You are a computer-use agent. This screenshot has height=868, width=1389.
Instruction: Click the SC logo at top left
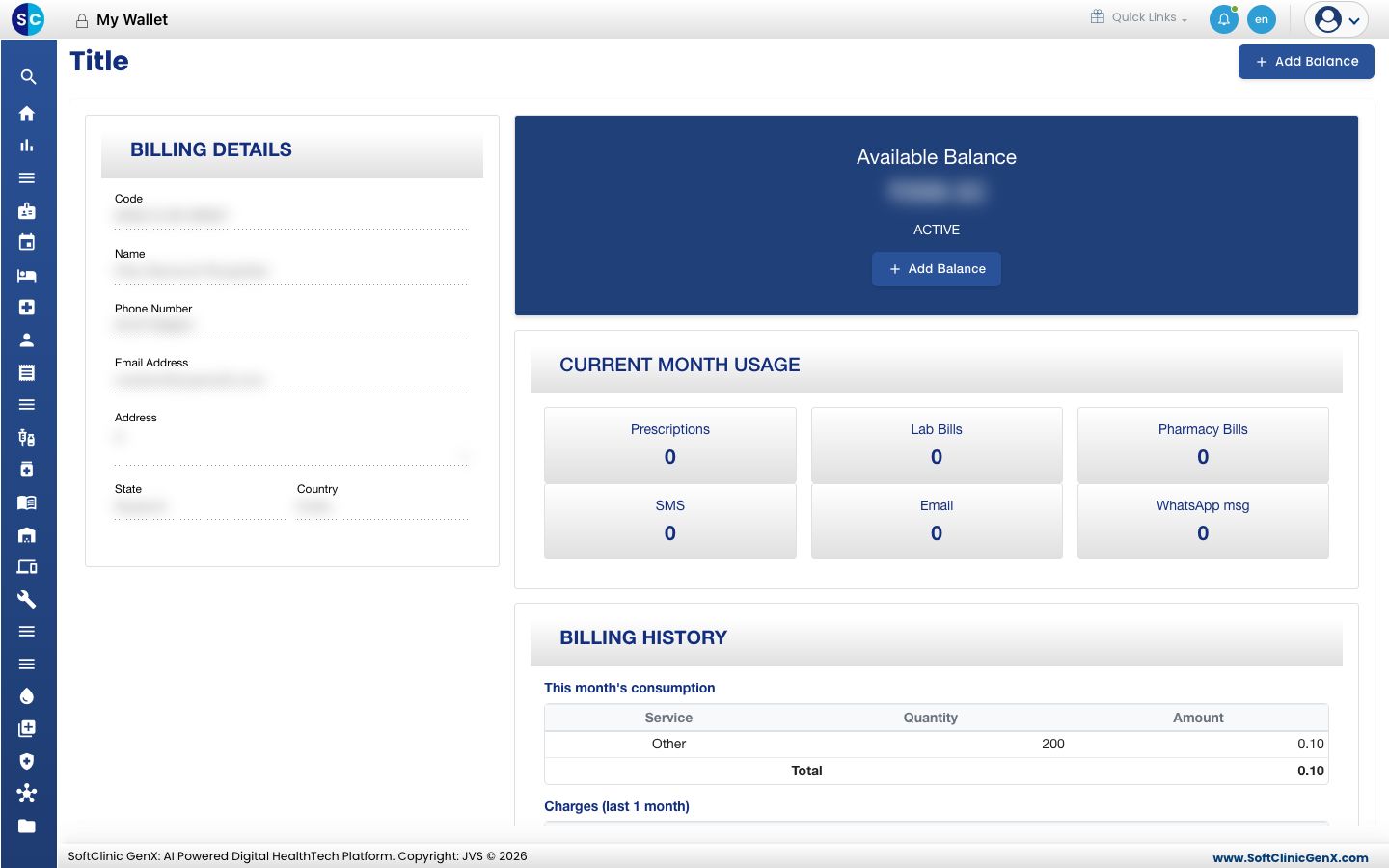(28, 19)
